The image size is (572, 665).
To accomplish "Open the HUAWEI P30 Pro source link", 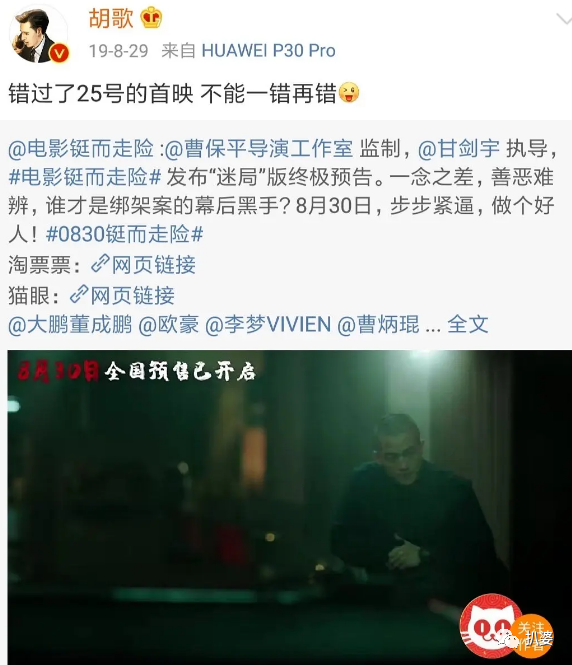I will [268, 50].
